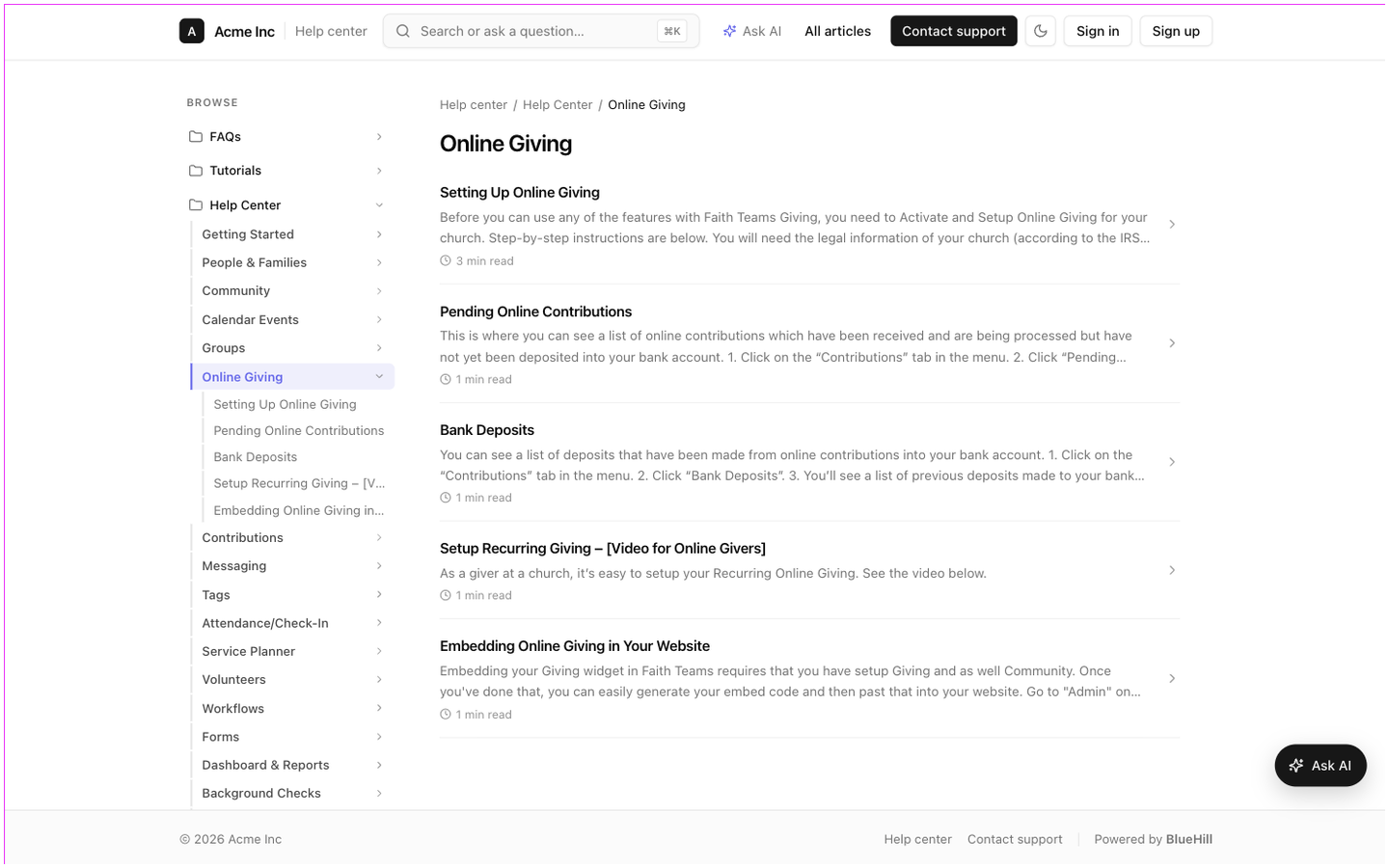Expand the FAQs section

tap(379, 137)
